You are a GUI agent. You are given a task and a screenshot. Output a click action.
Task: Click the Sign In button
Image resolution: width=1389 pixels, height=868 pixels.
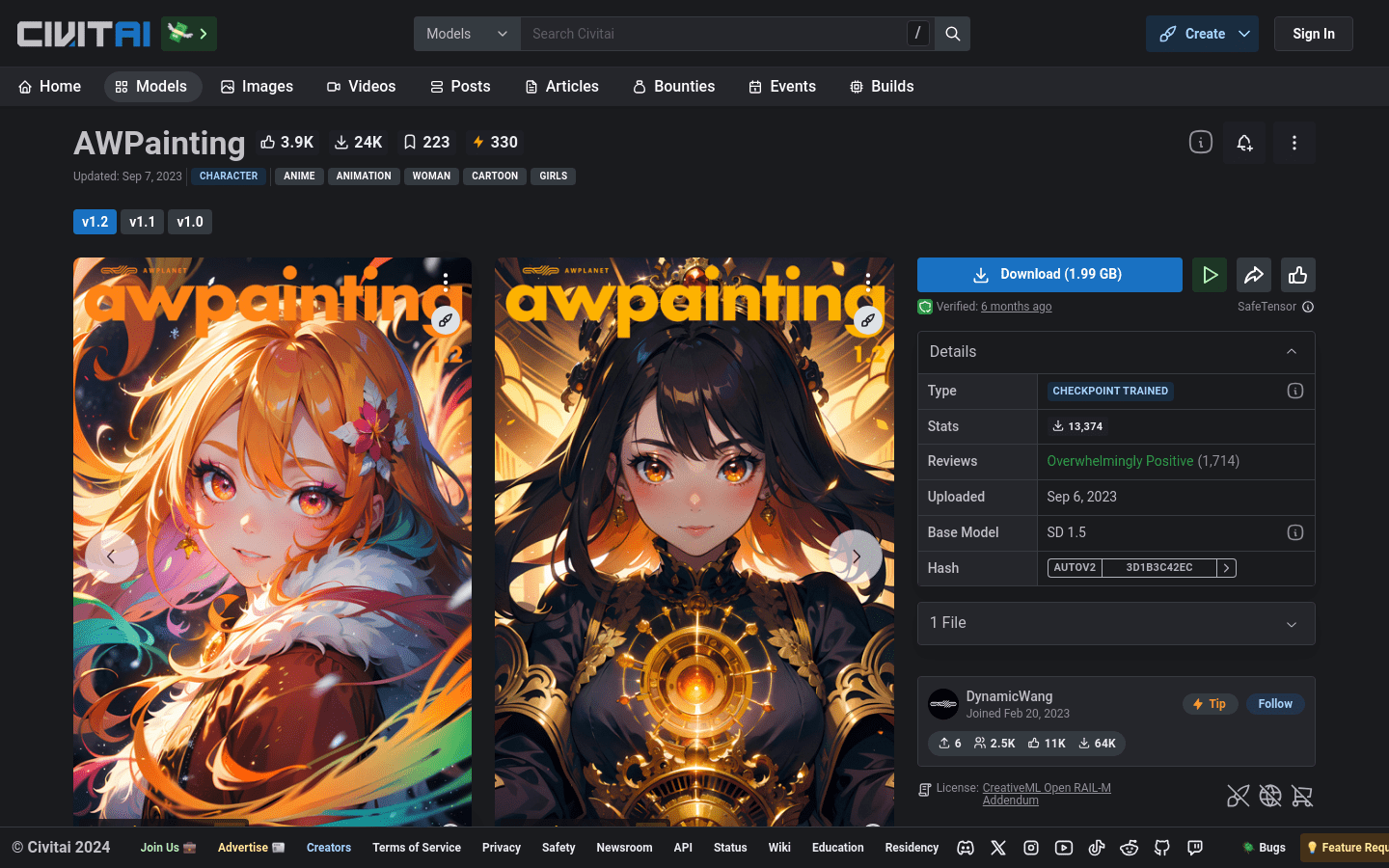pos(1314,34)
